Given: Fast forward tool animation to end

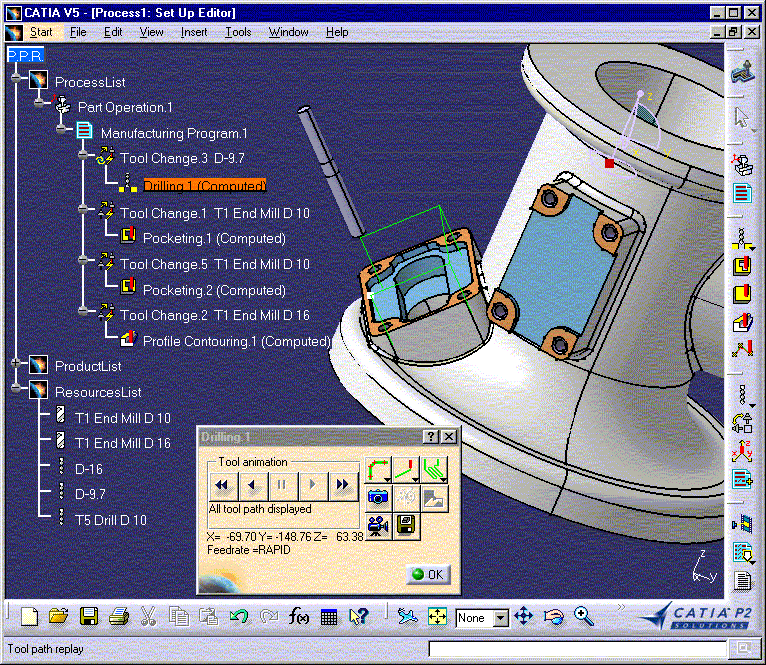Looking at the screenshot, I should point(342,485).
